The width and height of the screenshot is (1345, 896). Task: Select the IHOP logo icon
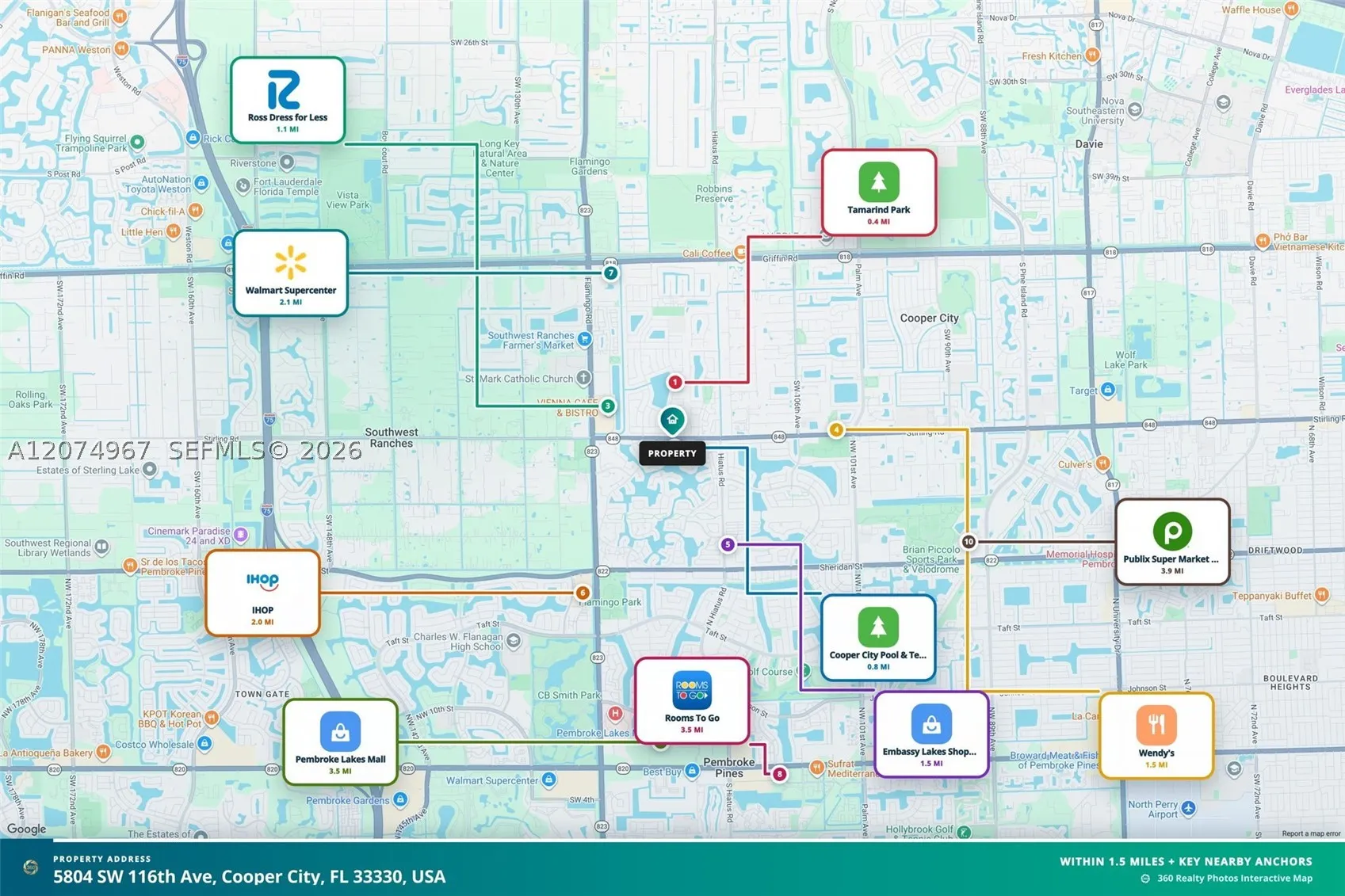pos(262,581)
